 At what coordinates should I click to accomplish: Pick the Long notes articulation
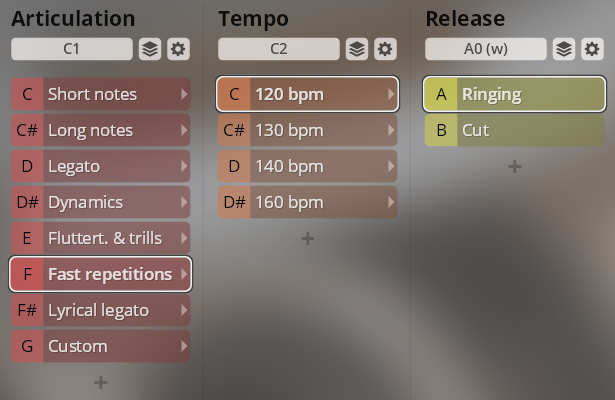(x=100, y=130)
